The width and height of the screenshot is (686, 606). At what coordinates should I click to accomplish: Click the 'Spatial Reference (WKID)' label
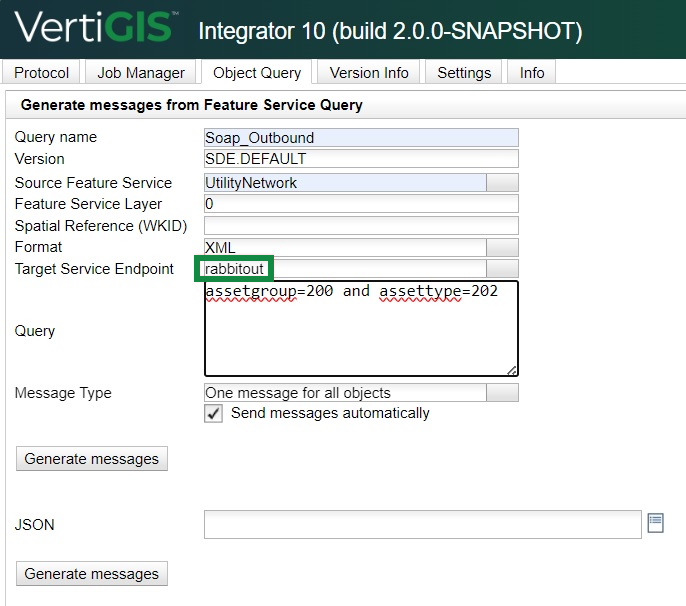tap(101, 226)
